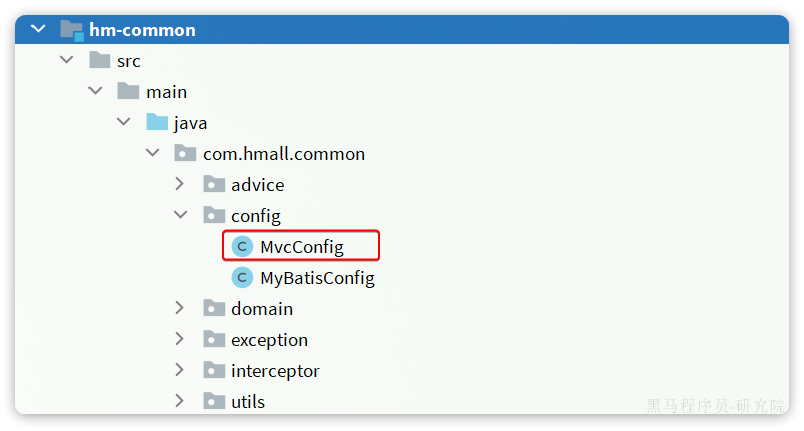804x431 pixels.
Task: Collapse the config package
Action: (180, 216)
